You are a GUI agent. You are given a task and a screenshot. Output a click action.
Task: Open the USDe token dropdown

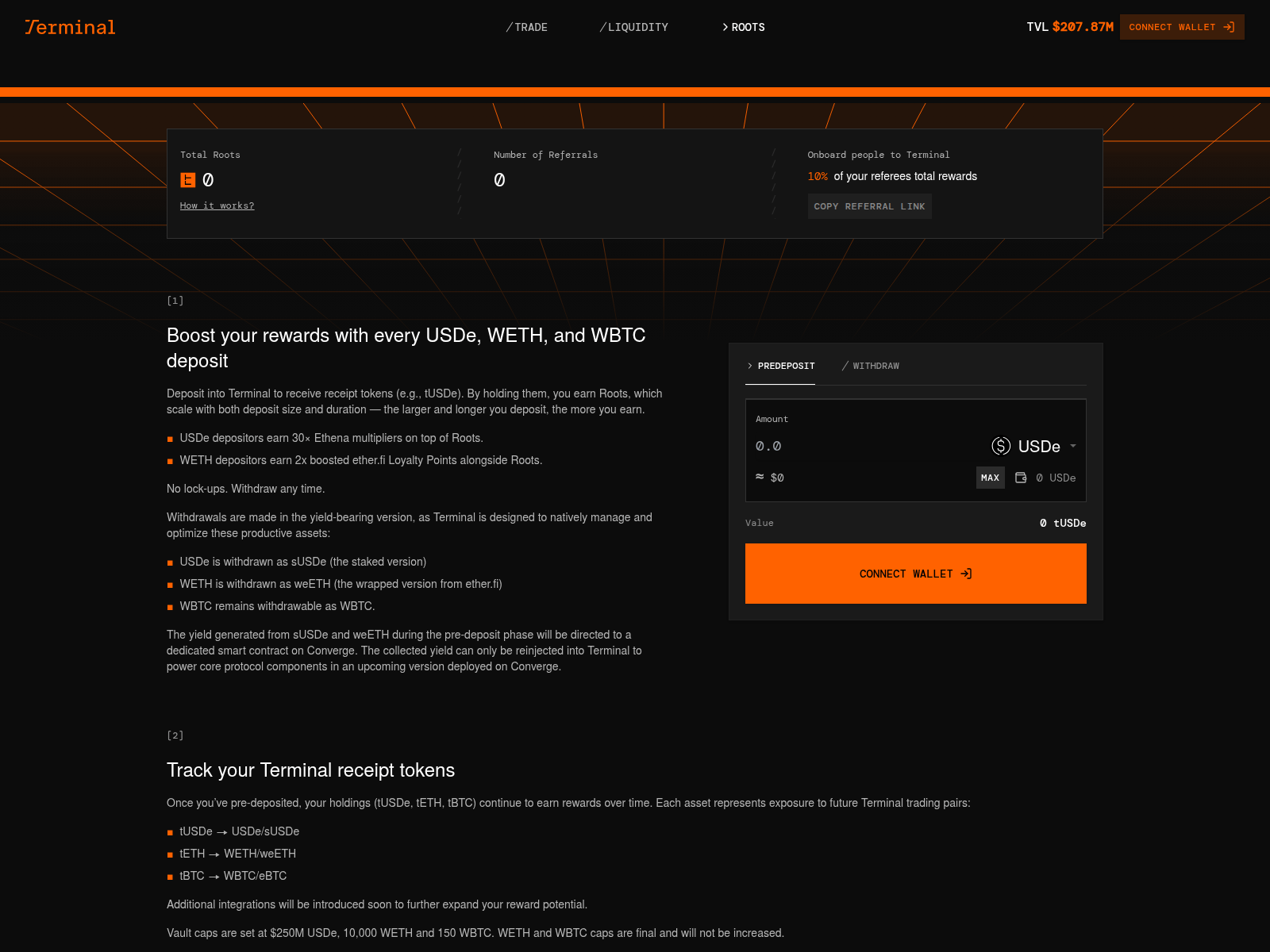pos(1034,447)
